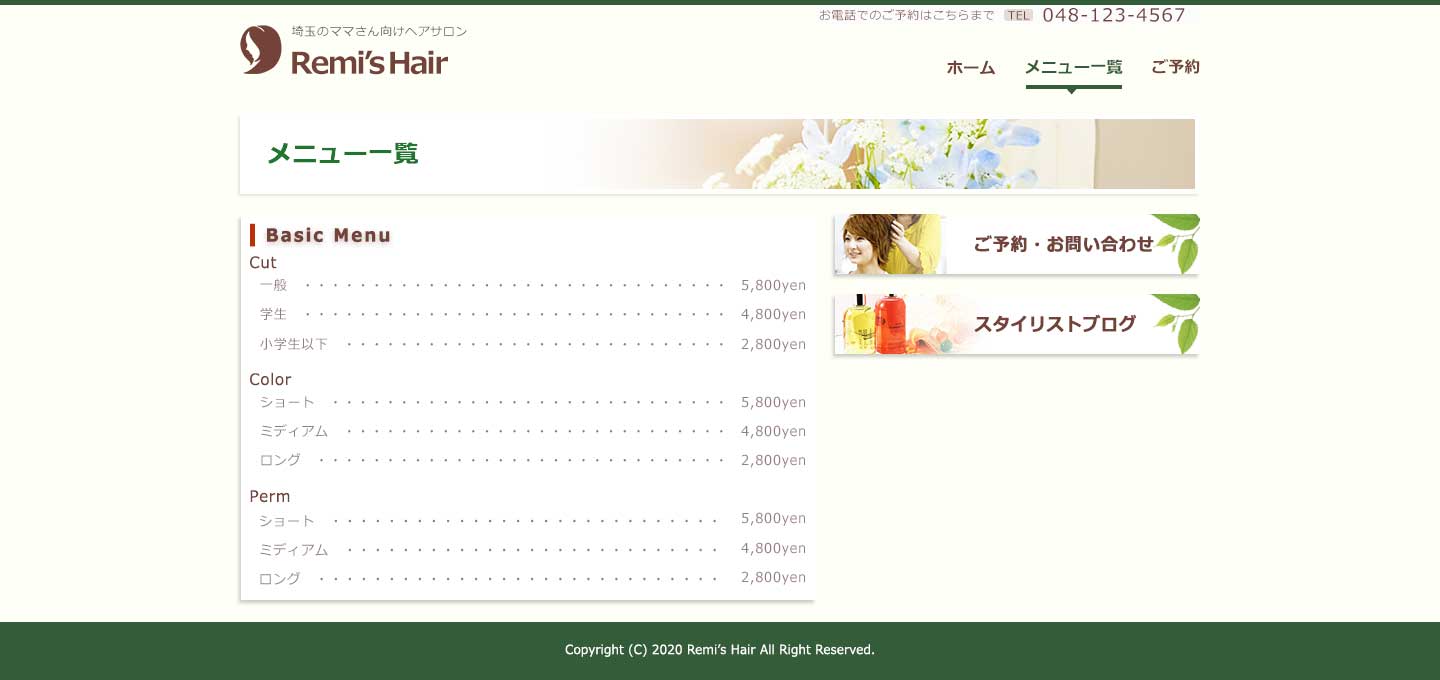This screenshot has width=1440, height=680.
Task: Open the ホーム navigation item
Action: click(x=970, y=67)
